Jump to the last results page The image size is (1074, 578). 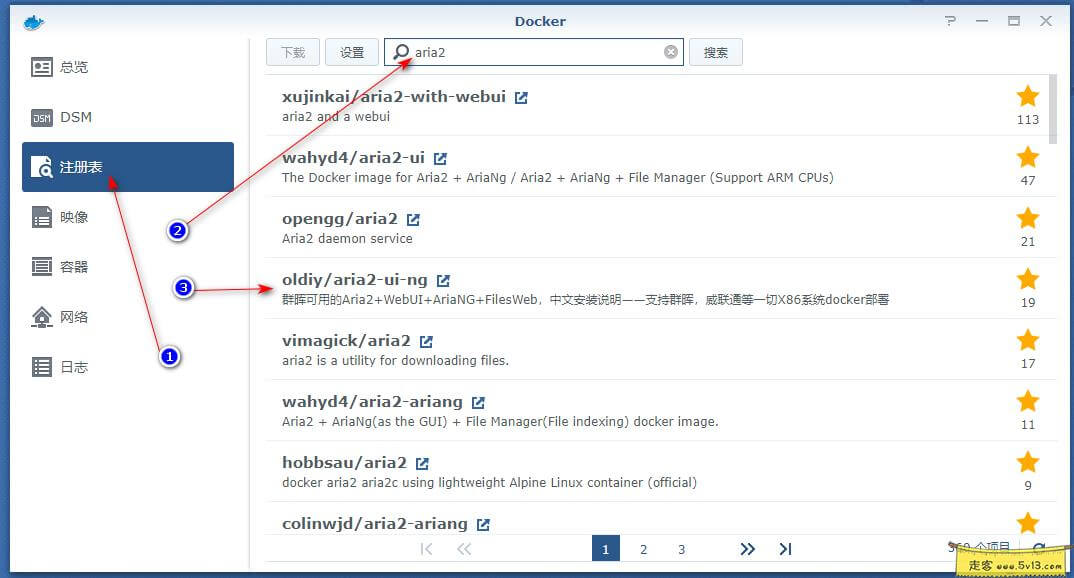(785, 548)
